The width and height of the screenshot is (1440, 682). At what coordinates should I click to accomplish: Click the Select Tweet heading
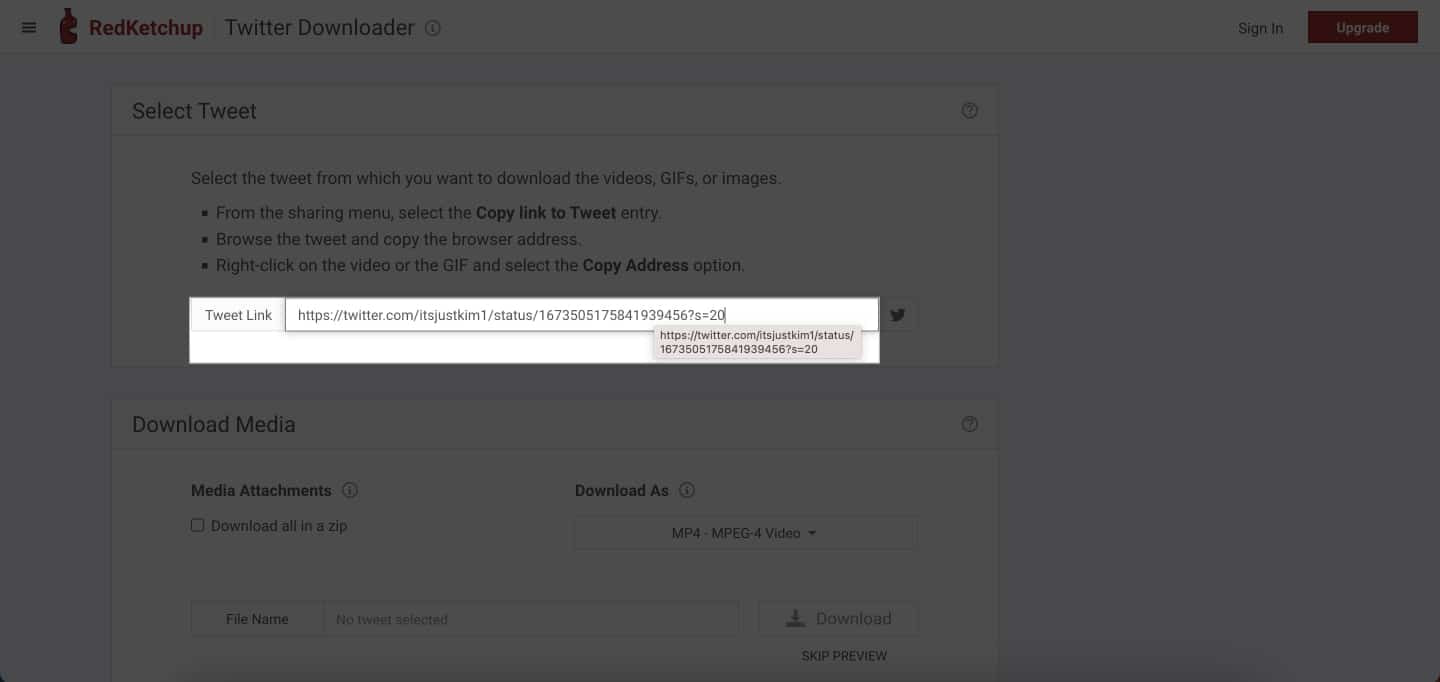194,111
